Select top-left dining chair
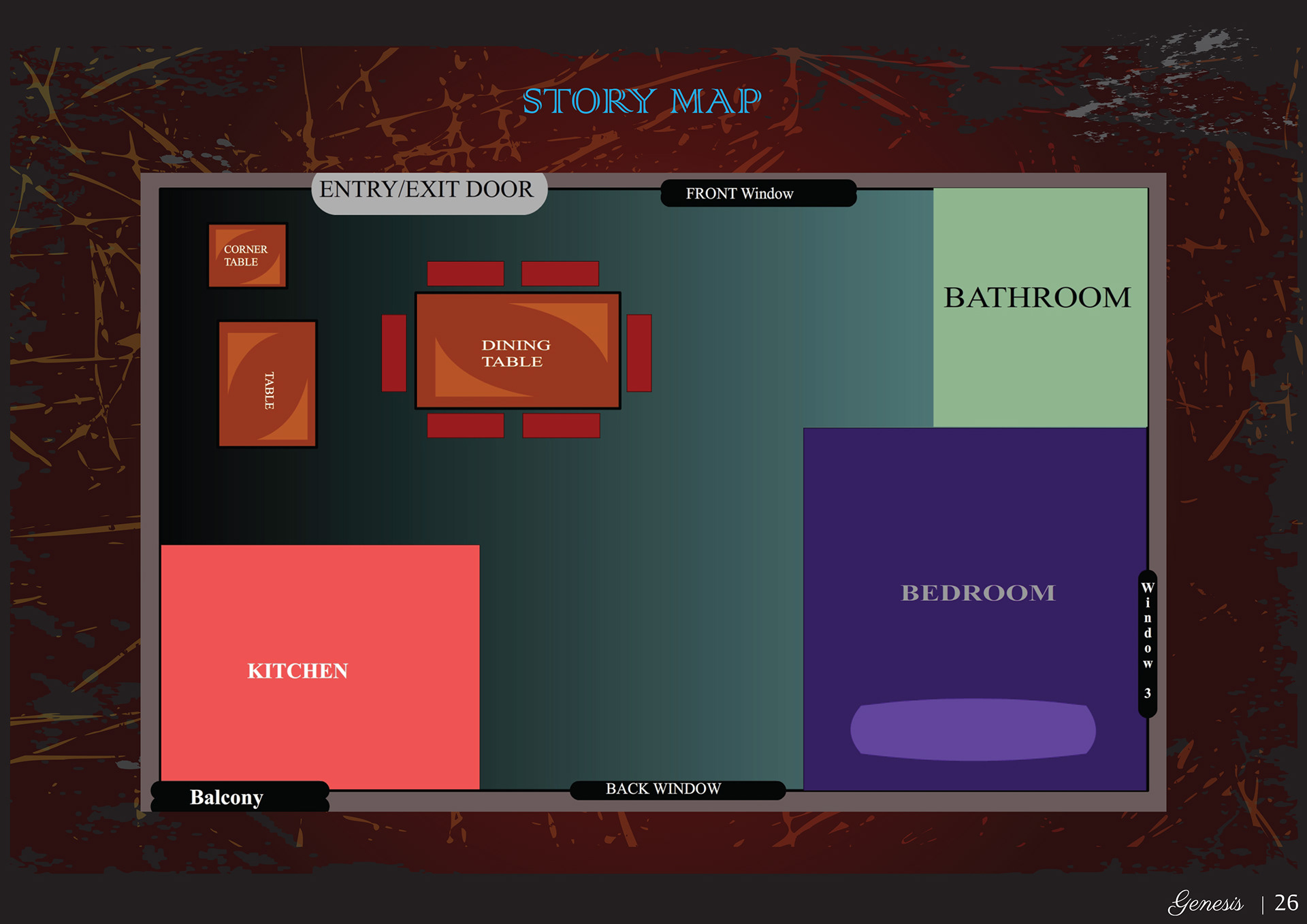This screenshot has width=1307, height=924. pyautogui.click(x=465, y=274)
